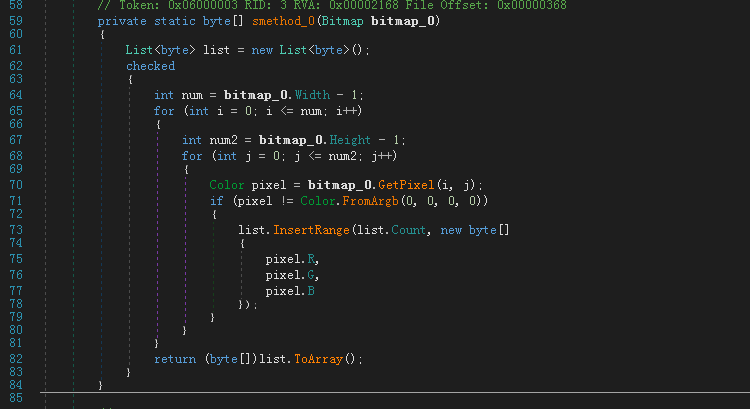The image size is (750, 409).
Task: Click the 'if' keyword on line 71
Action: point(217,201)
